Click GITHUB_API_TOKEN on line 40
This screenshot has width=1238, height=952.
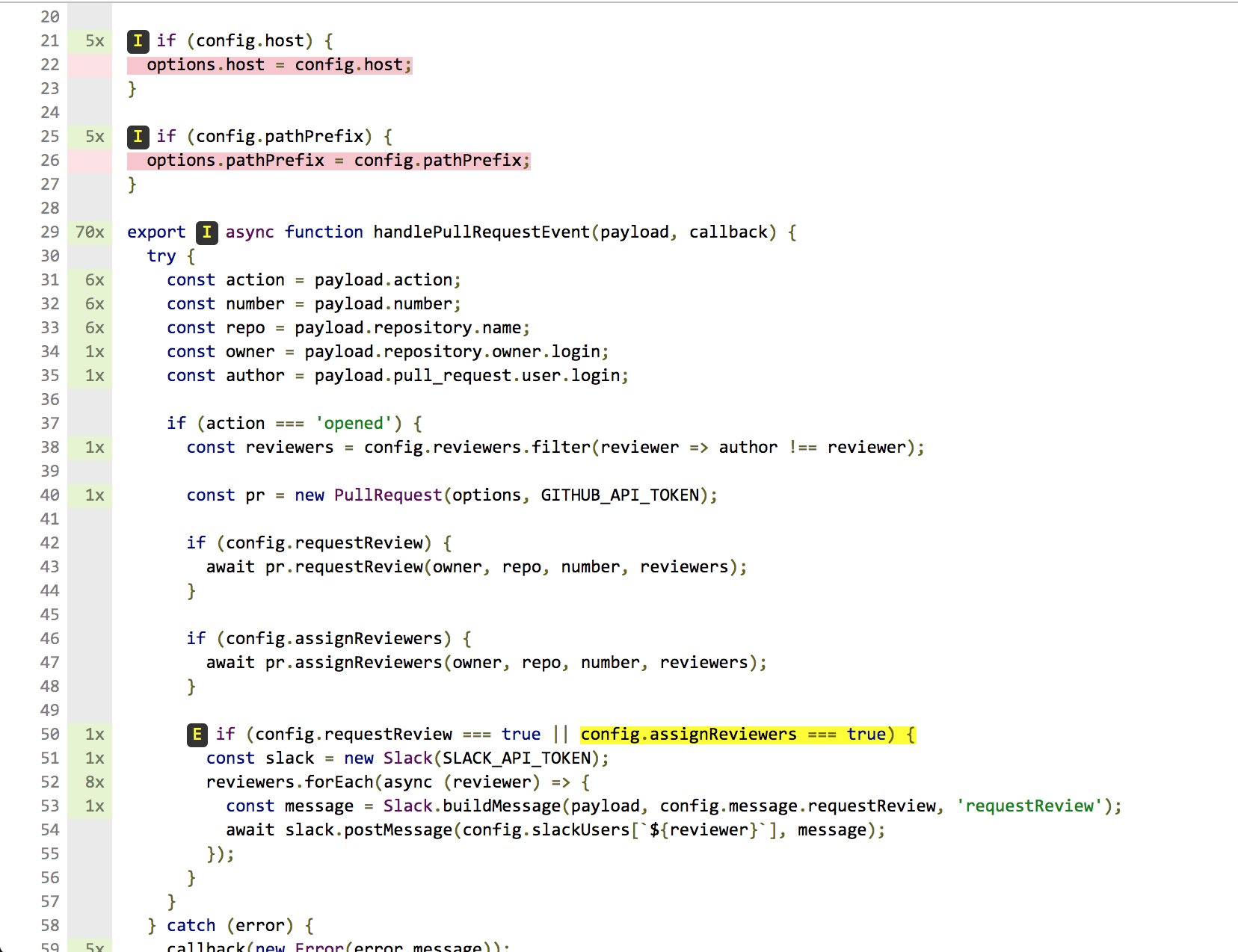pyautogui.click(x=620, y=495)
